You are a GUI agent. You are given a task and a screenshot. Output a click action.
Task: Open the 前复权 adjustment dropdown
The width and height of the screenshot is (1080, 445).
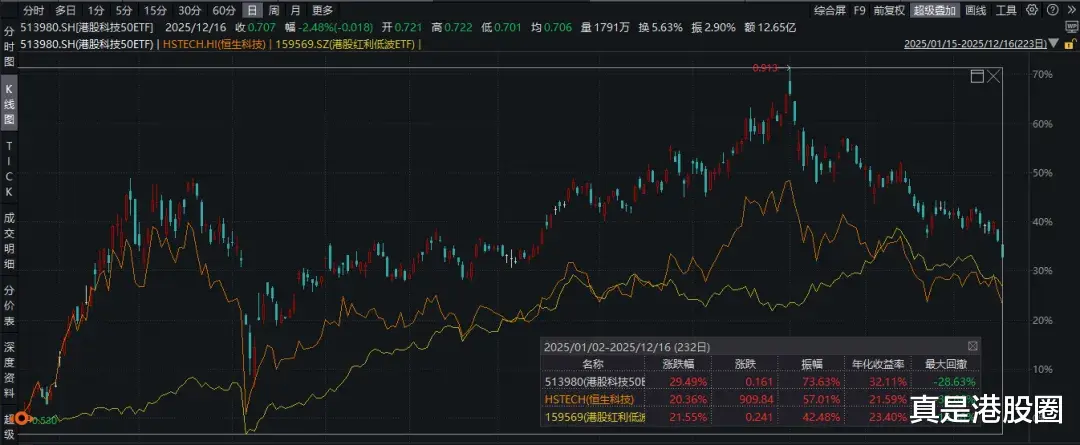tap(889, 10)
